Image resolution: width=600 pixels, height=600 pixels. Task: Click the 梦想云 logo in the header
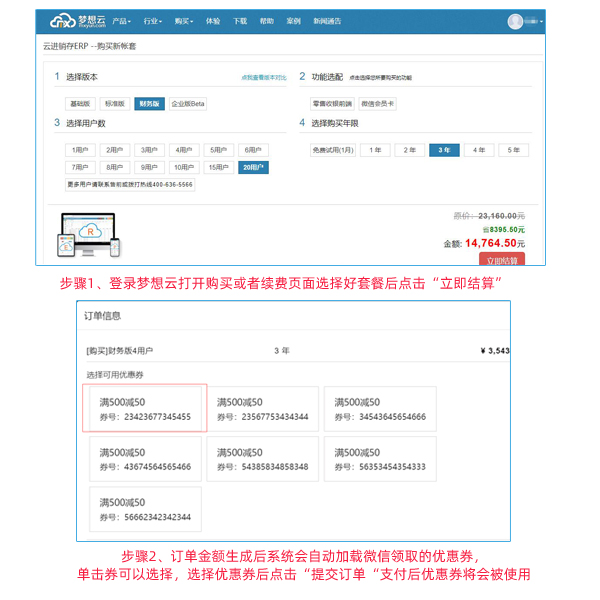click(78, 21)
